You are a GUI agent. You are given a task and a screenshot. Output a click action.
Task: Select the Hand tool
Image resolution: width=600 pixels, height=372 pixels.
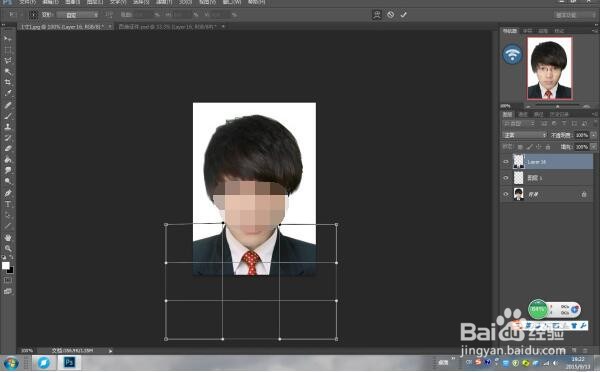(8, 238)
